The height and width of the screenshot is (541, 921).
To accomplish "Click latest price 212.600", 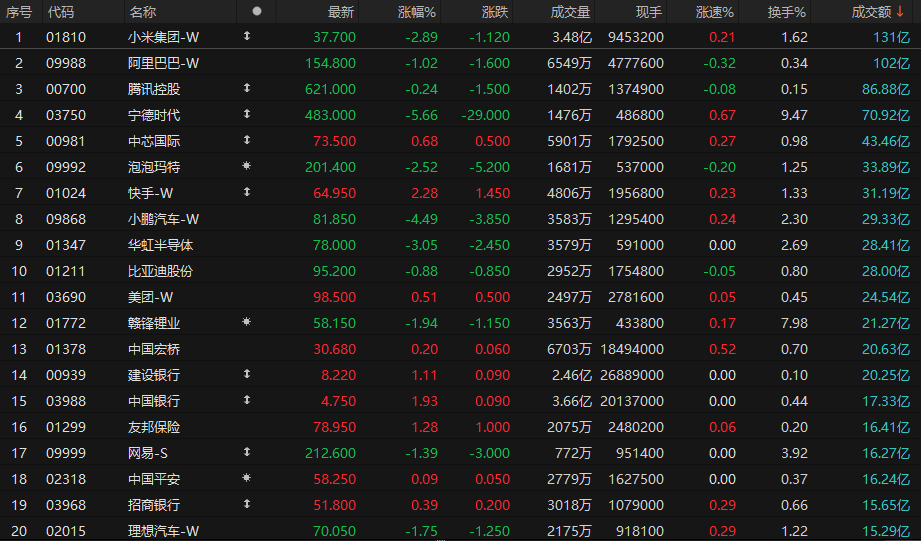I will click(x=330, y=453).
